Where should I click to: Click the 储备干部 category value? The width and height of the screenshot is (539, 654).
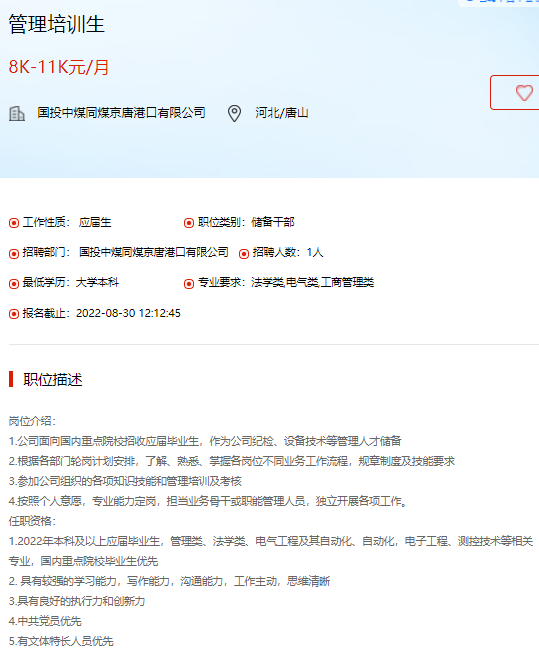click(x=273, y=222)
